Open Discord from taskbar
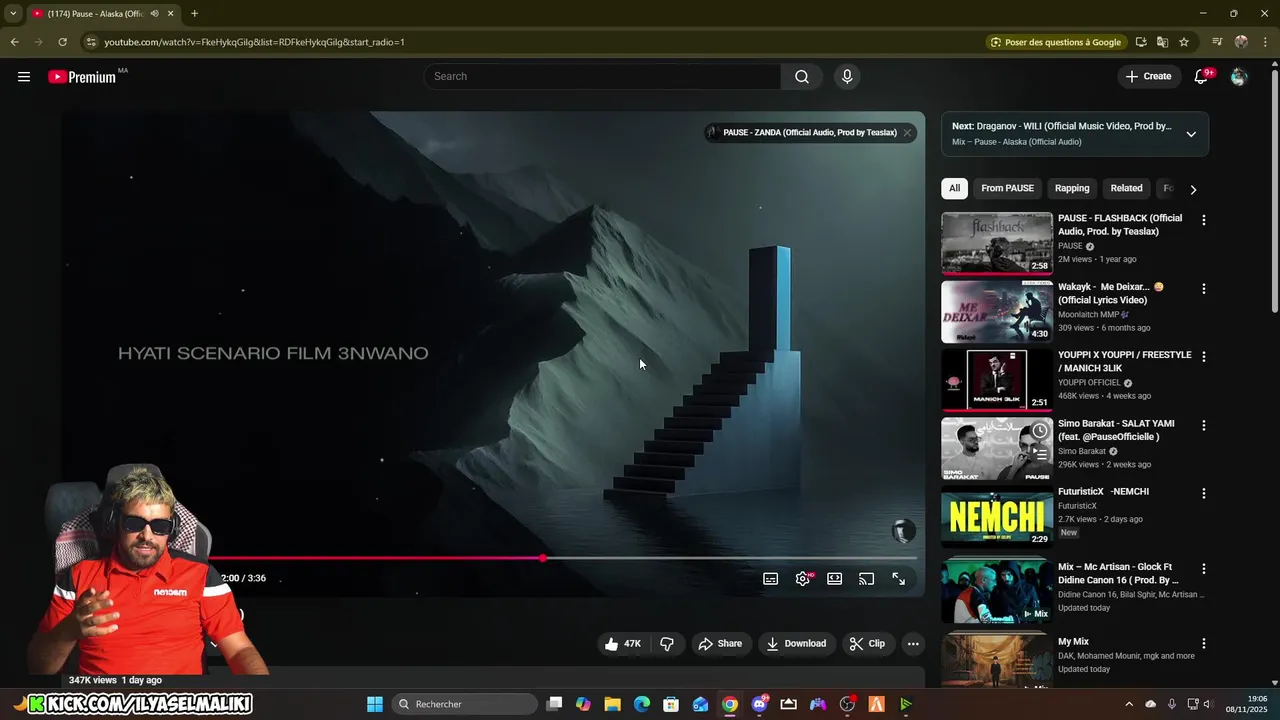 [760, 704]
